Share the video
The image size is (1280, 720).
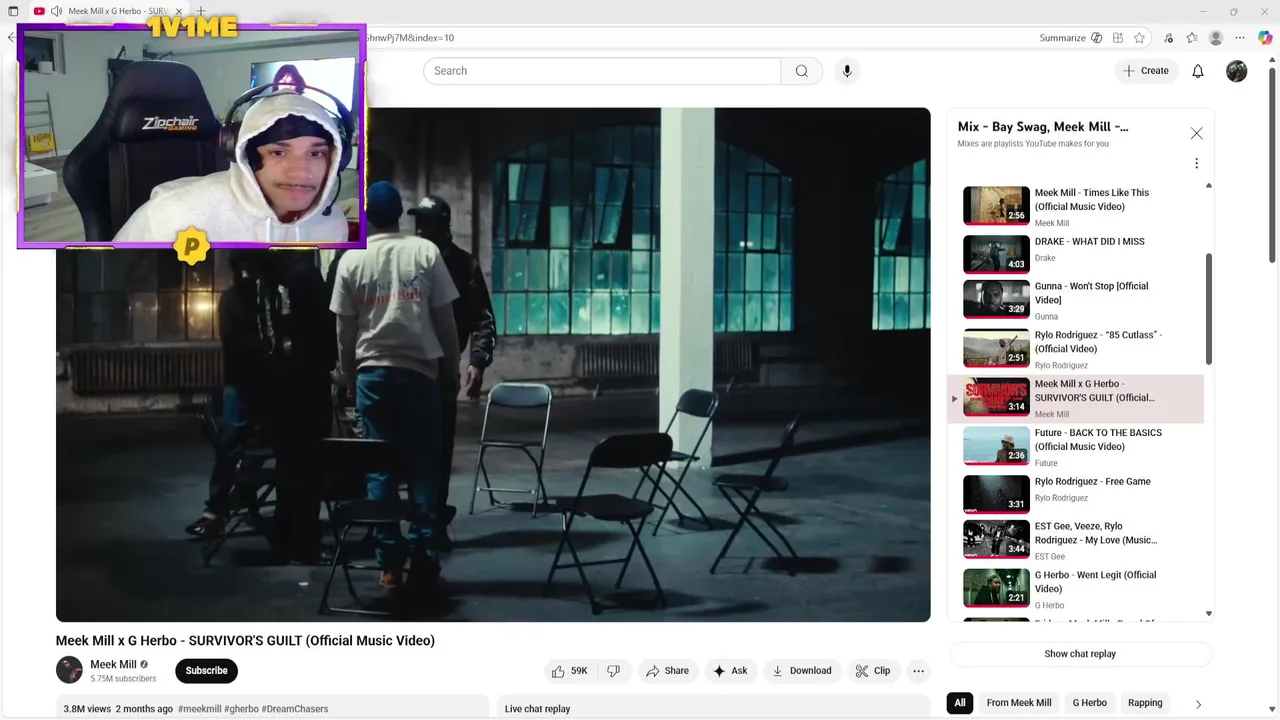[x=668, y=671]
